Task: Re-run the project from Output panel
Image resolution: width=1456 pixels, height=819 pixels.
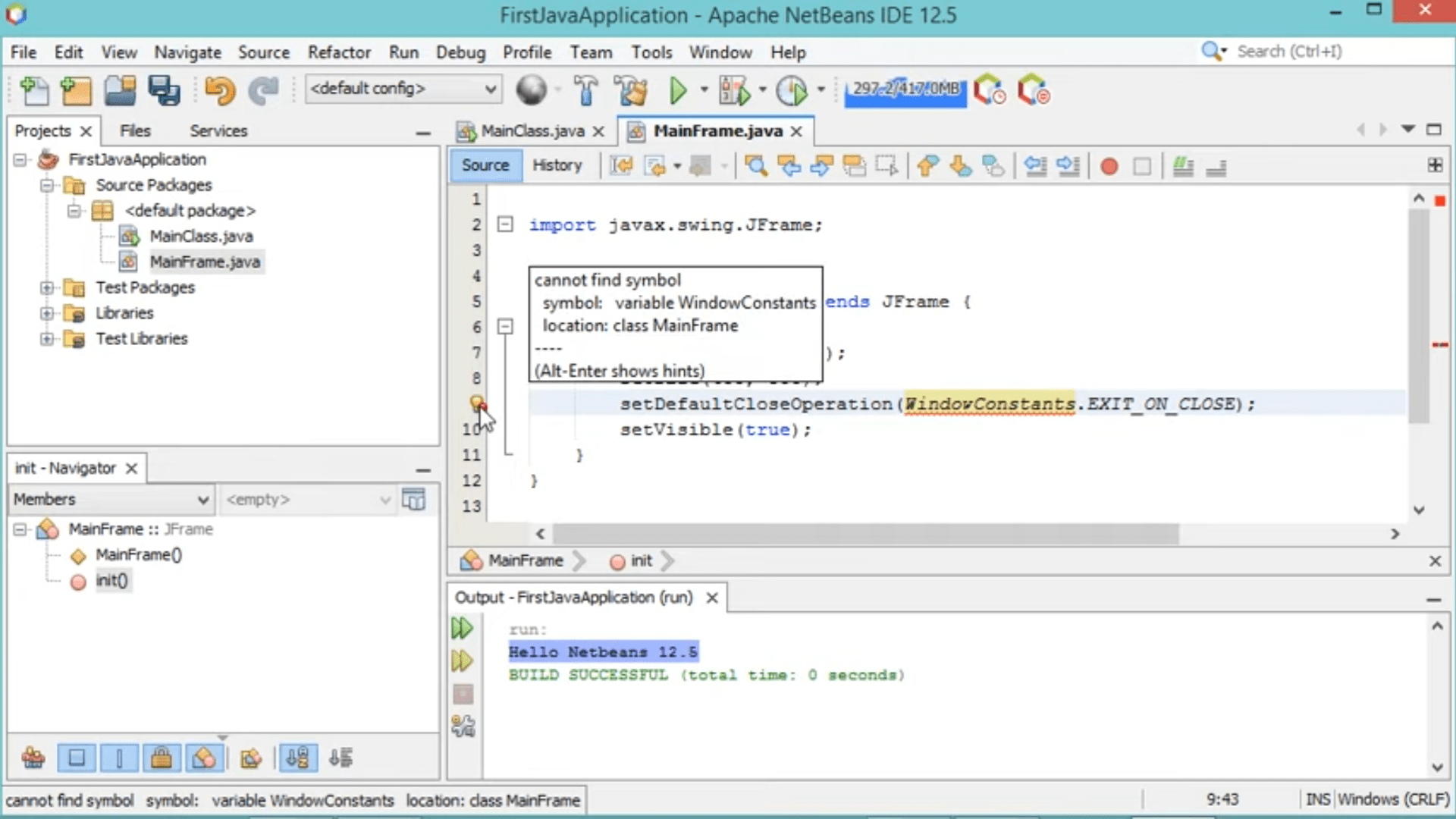Action: 463,628
